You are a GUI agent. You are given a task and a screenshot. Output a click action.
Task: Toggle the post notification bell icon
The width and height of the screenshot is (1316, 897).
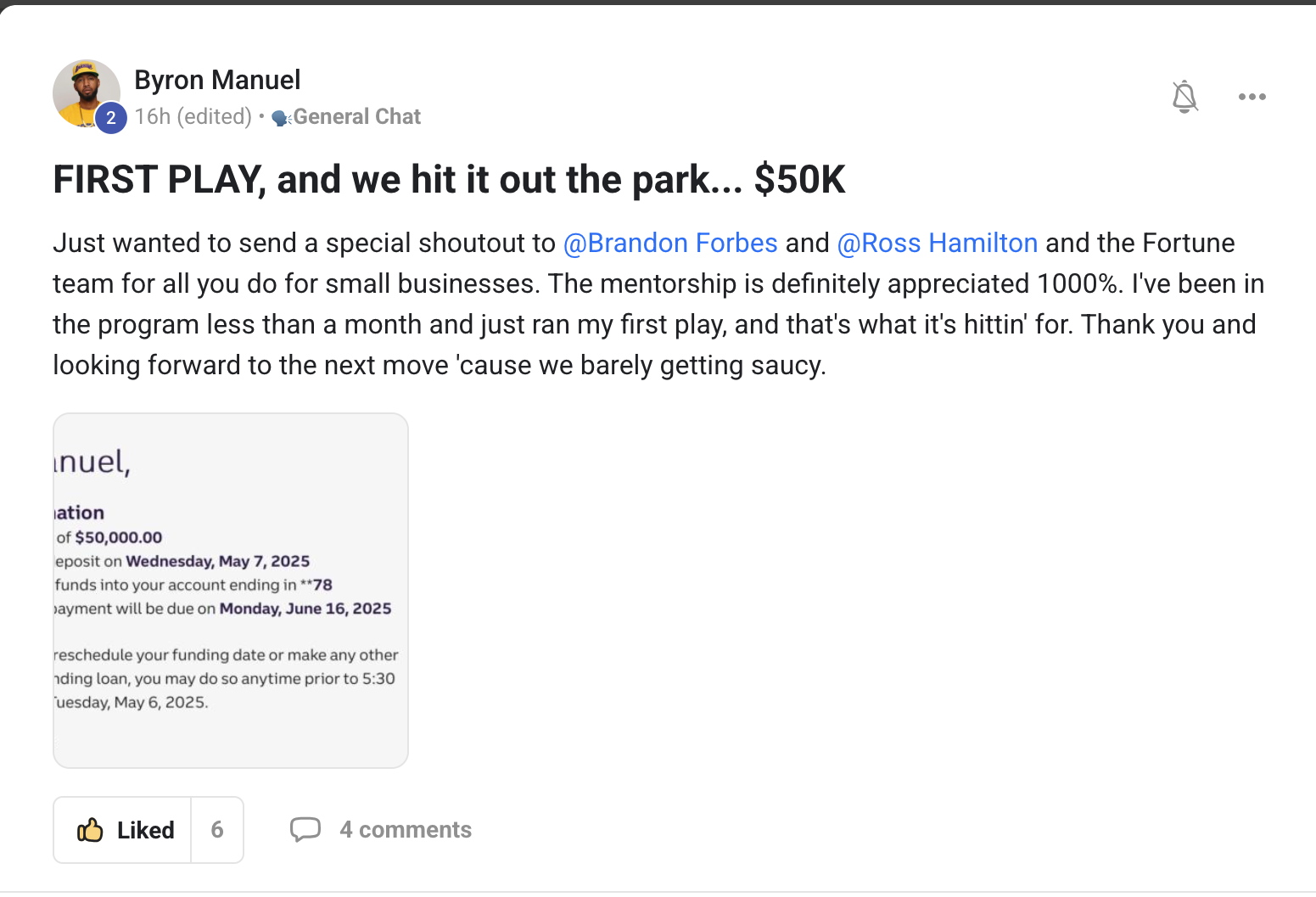[1184, 97]
